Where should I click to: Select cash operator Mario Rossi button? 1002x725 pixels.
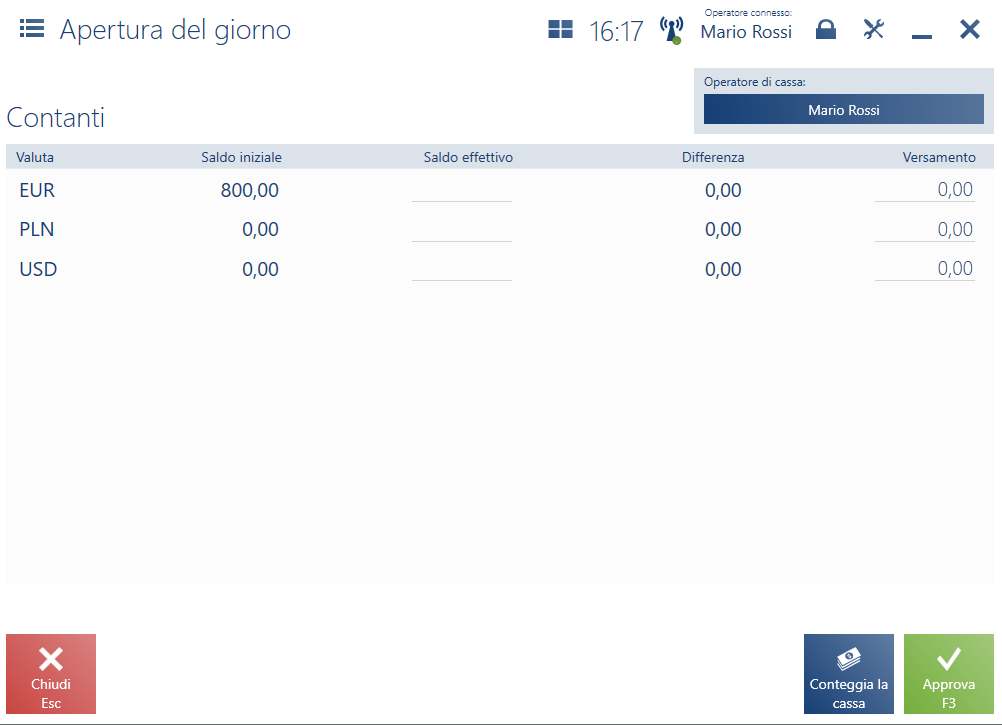(844, 109)
